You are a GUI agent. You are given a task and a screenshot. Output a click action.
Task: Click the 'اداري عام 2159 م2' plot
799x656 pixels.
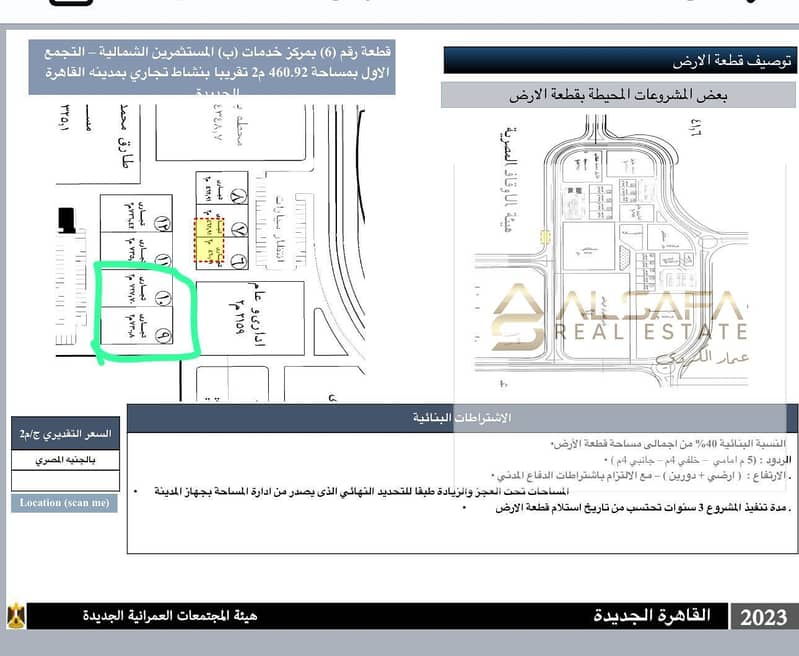click(x=250, y=318)
